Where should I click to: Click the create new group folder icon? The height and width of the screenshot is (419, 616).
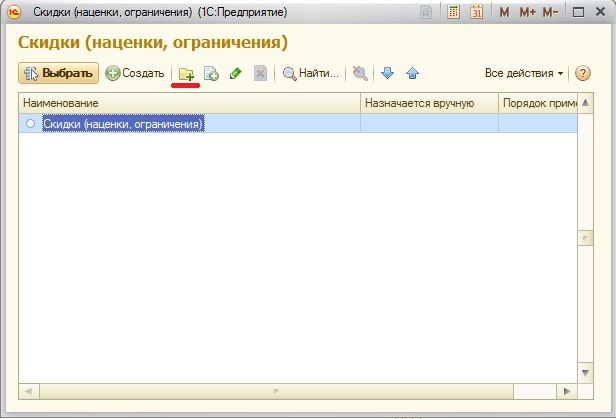click(186, 74)
